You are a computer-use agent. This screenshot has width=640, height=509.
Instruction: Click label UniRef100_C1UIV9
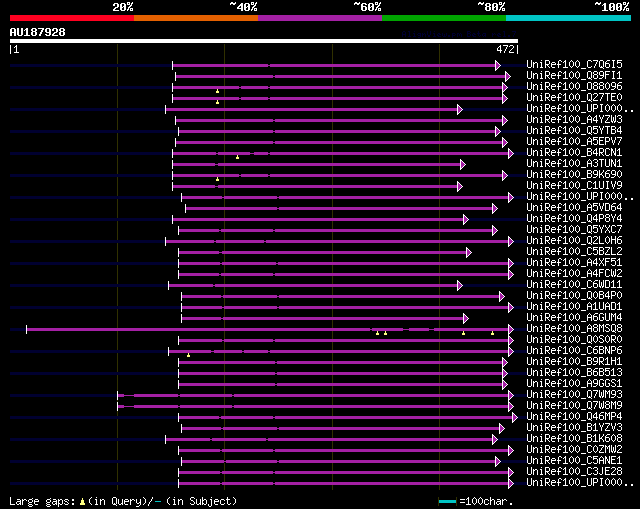(574, 185)
